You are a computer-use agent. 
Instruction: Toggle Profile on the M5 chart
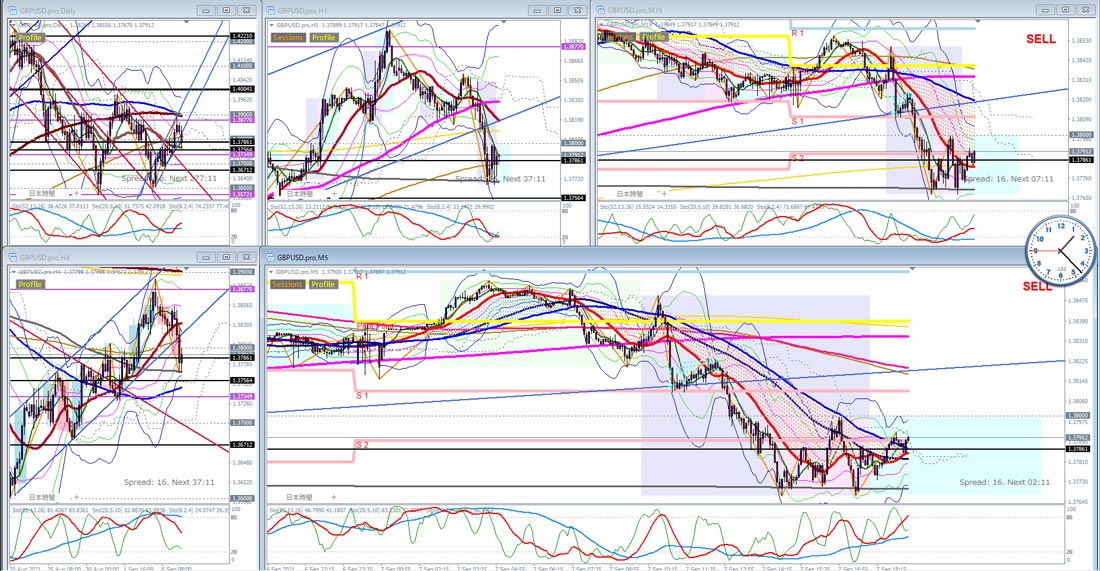pyautogui.click(x=323, y=284)
